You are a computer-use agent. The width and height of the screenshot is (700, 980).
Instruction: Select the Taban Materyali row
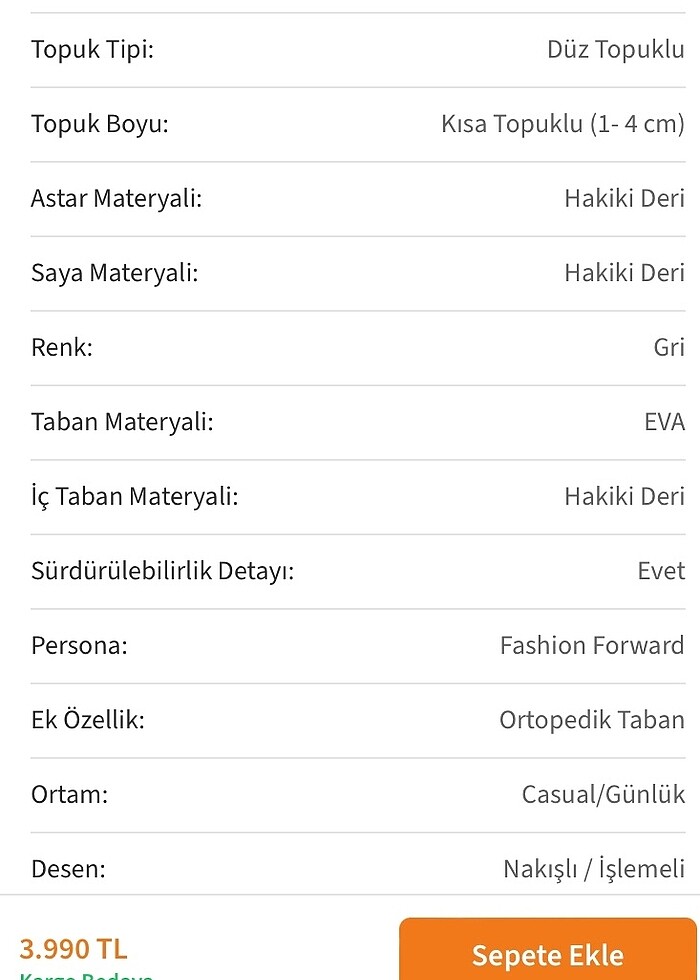(x=120, y=421)
